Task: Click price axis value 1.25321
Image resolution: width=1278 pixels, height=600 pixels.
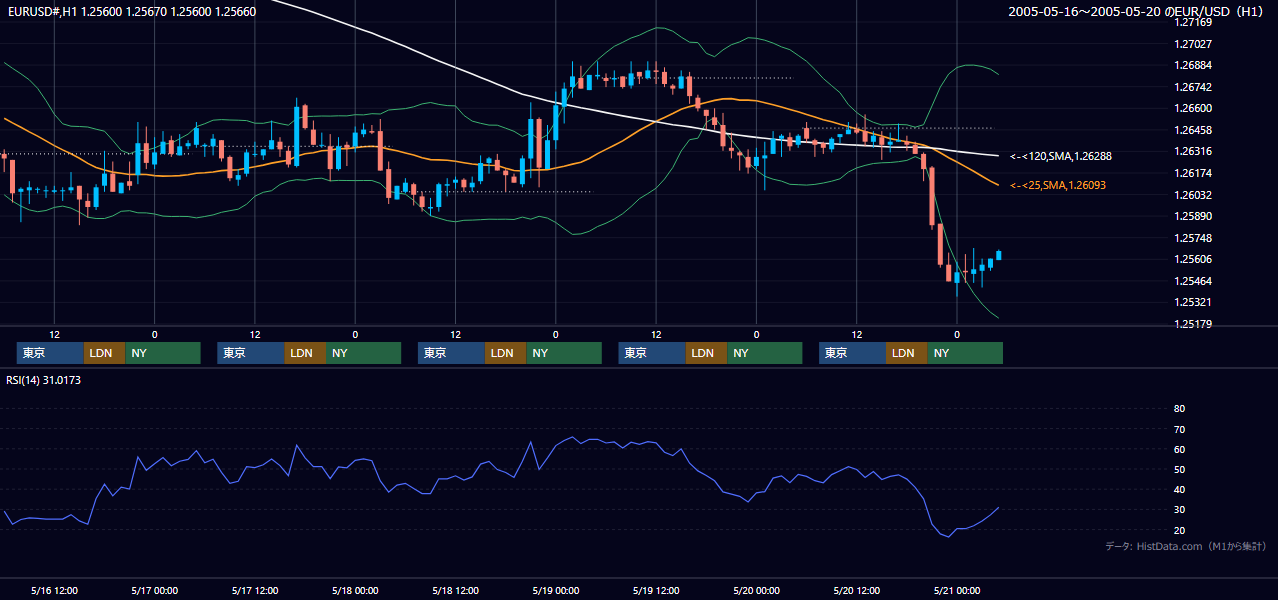Action: click(x=1193, y=302)
